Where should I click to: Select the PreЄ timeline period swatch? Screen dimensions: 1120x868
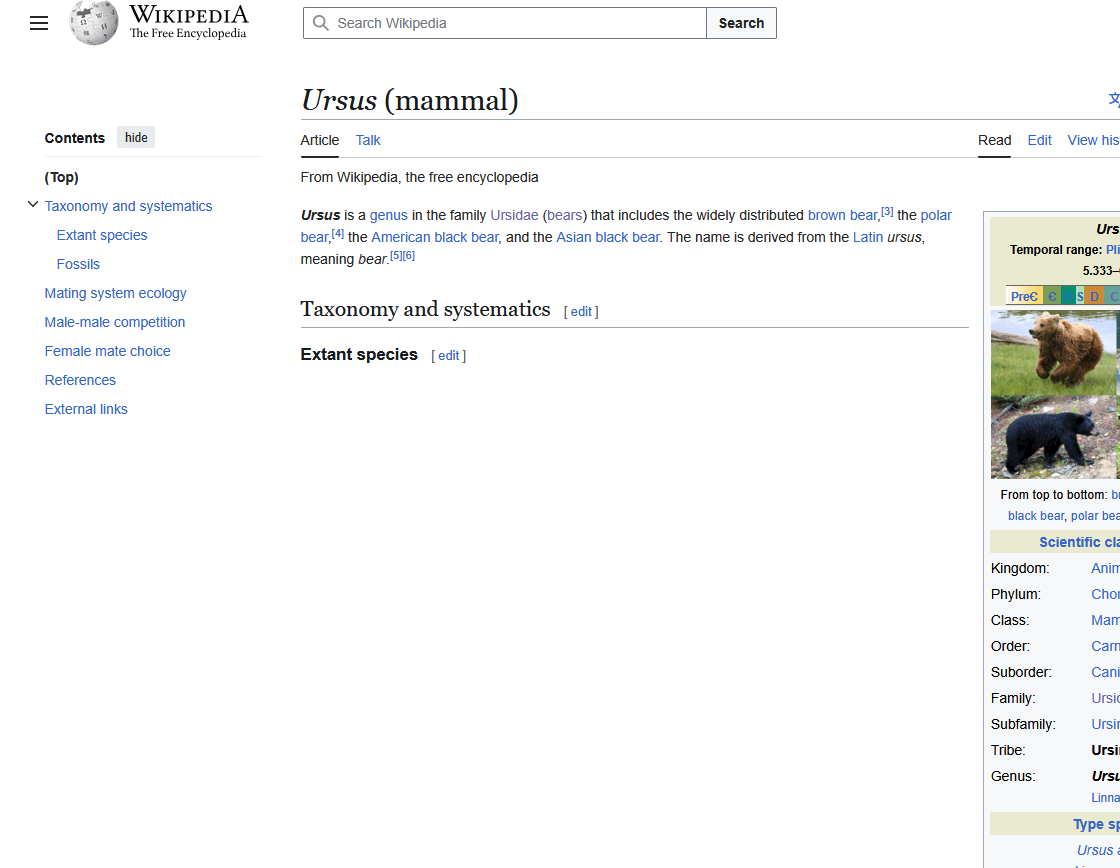point(1024,296)
